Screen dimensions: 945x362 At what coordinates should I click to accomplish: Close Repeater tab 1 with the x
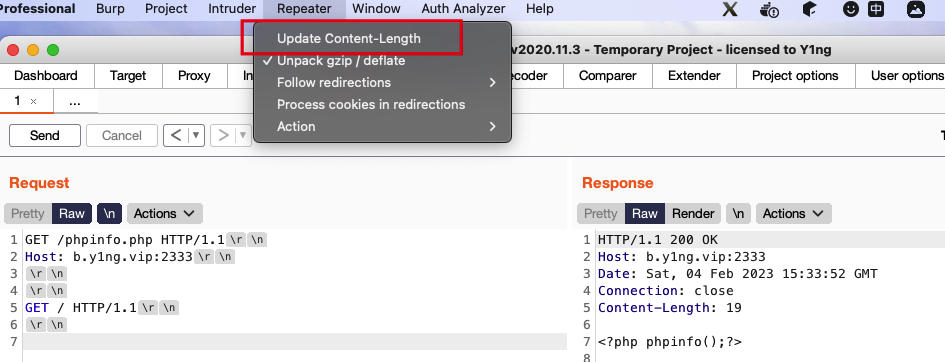pos(33,101)
